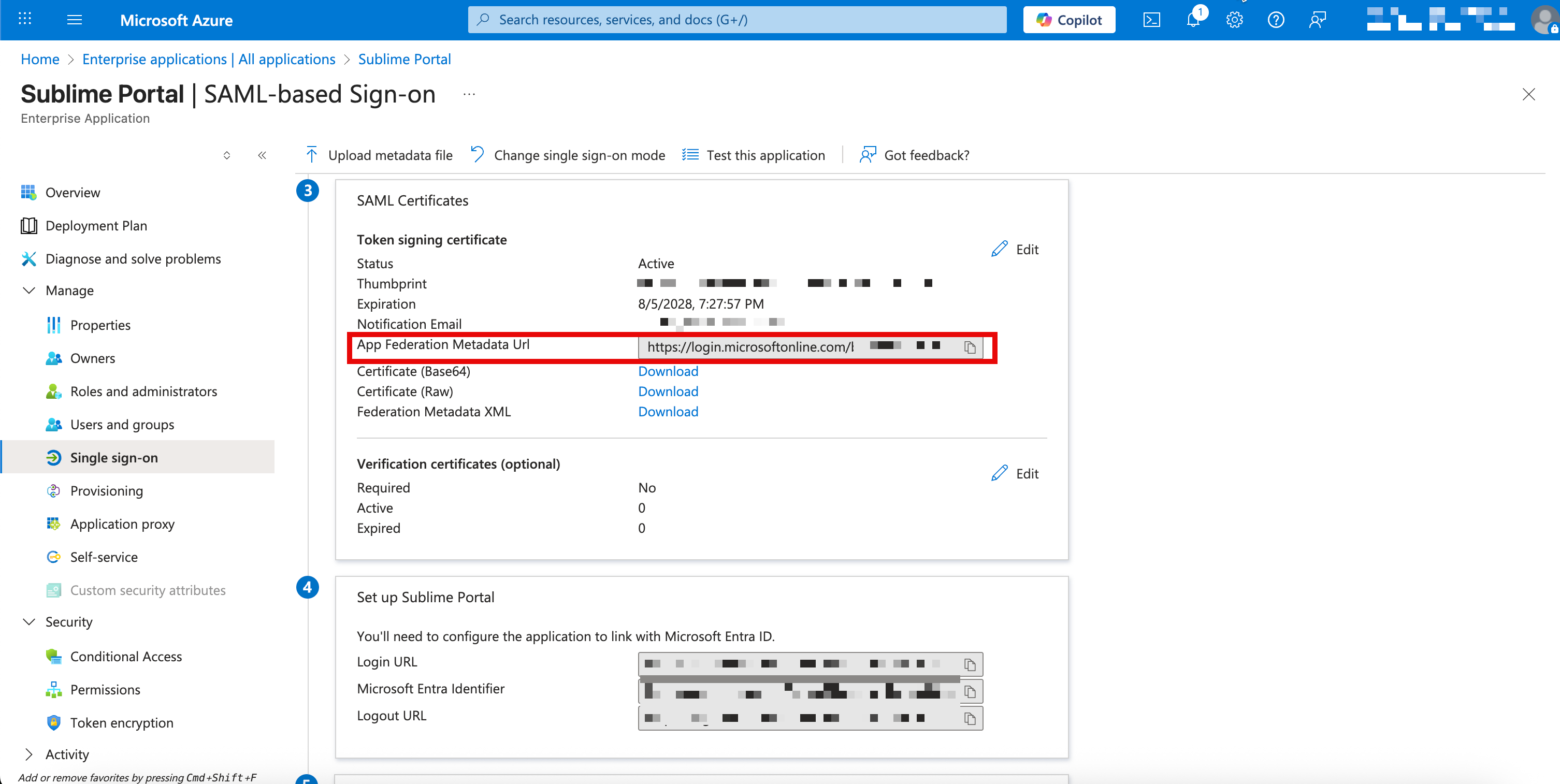Toggle sidebar expand/collapse all arrows

[x=226, y=155]
